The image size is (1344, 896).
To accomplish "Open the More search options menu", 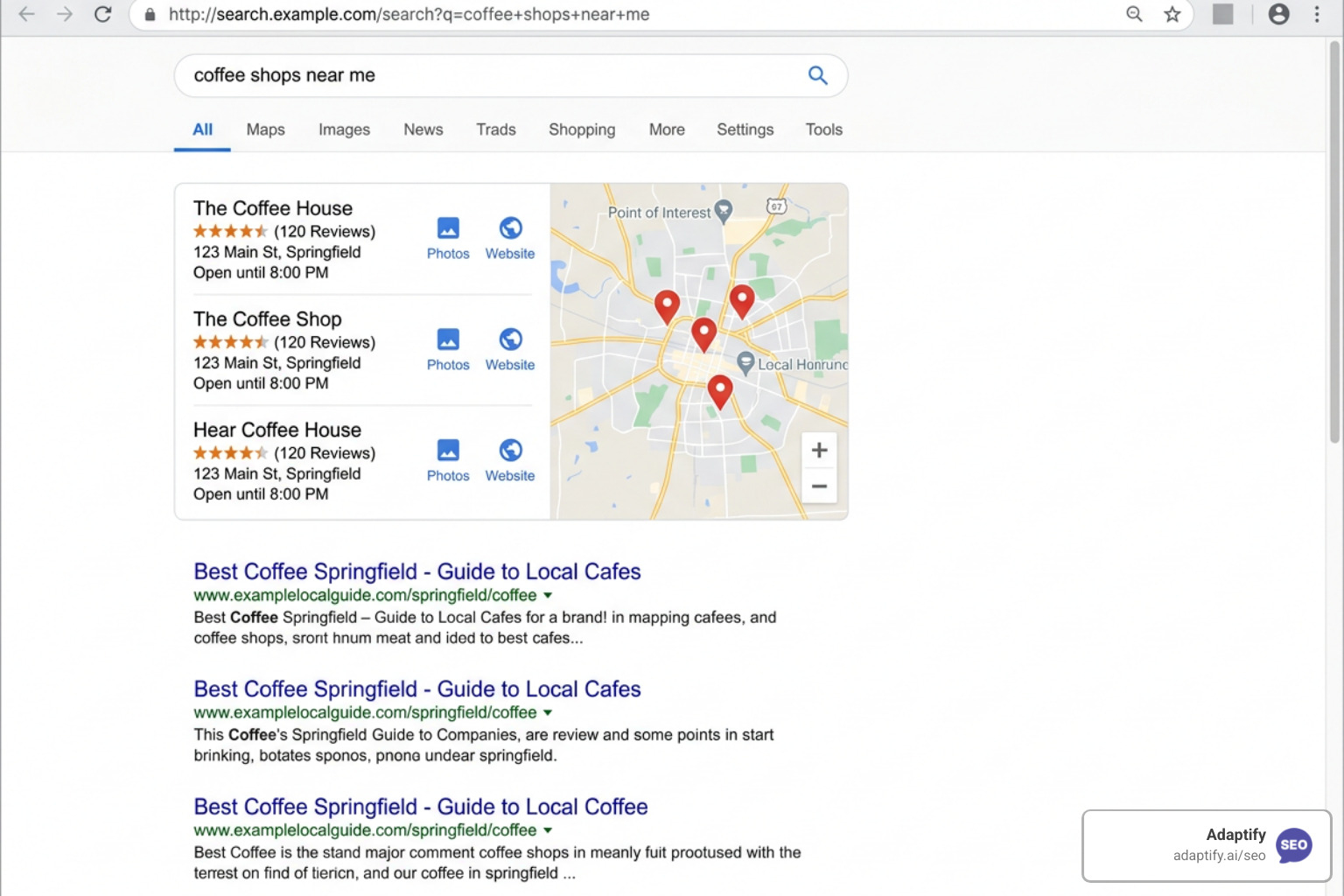I will [x=667, y=129].
